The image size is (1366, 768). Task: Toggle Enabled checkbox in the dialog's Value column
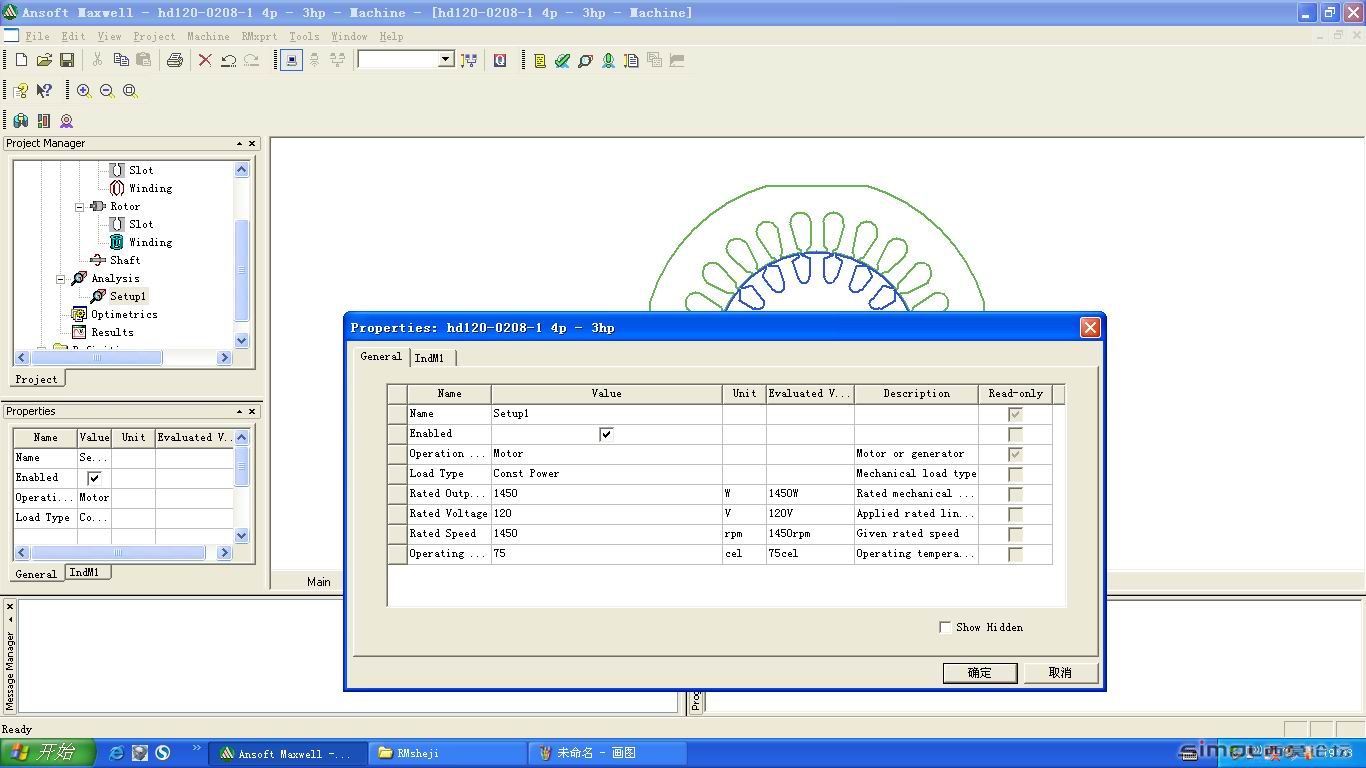[606, 434]
